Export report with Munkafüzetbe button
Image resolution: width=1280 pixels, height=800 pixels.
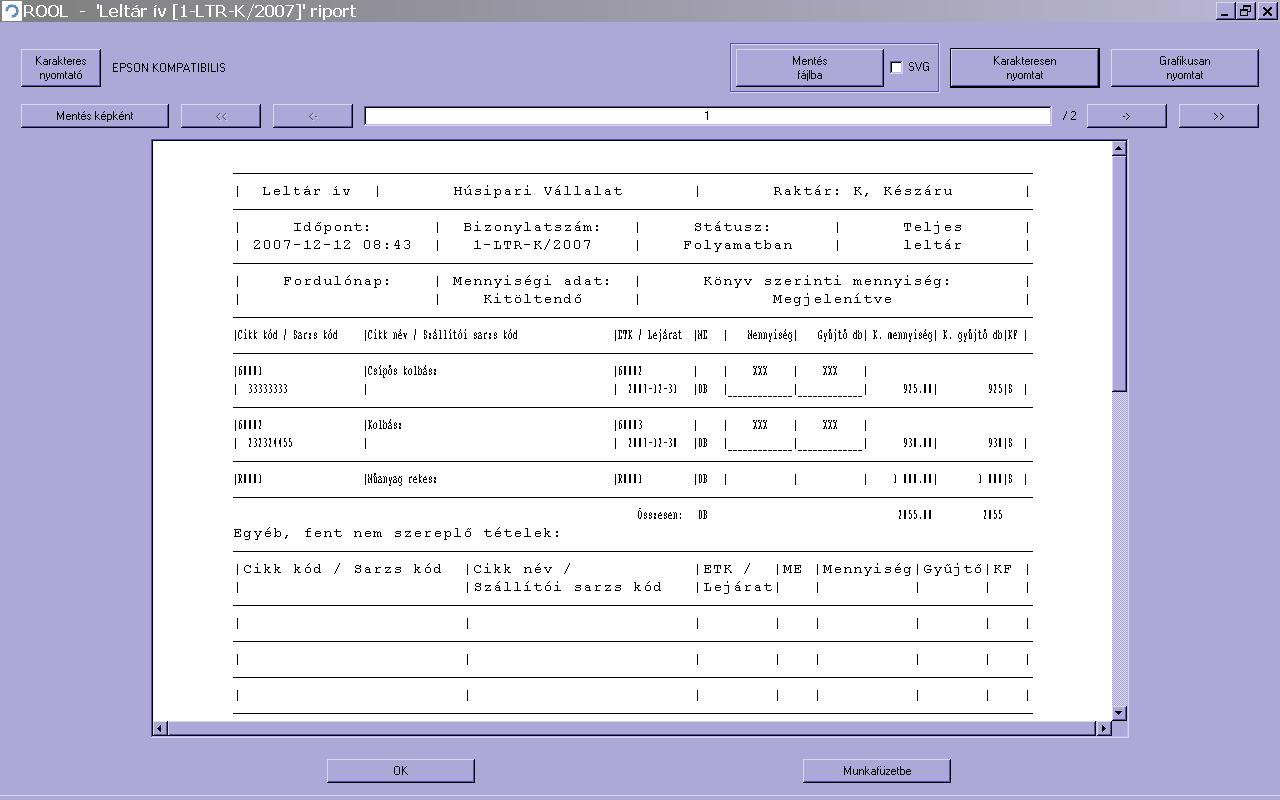(x=876, y=770)
